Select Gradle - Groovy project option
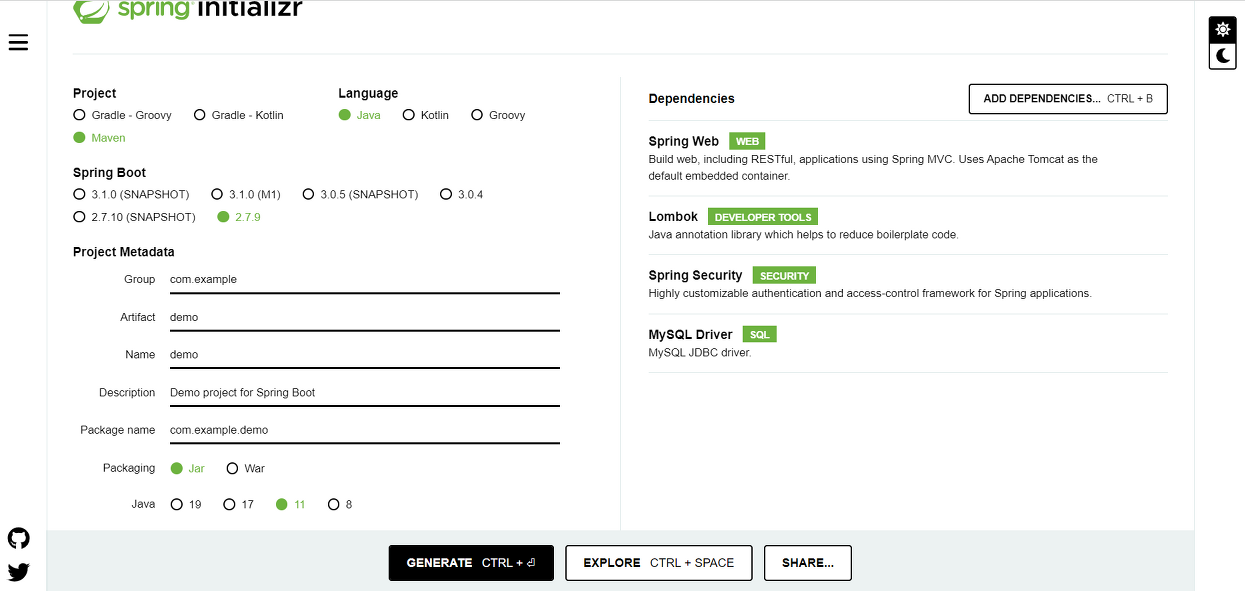Viewport: 1245px width, 591px height. pyautogui.click(x=123, y=115)
